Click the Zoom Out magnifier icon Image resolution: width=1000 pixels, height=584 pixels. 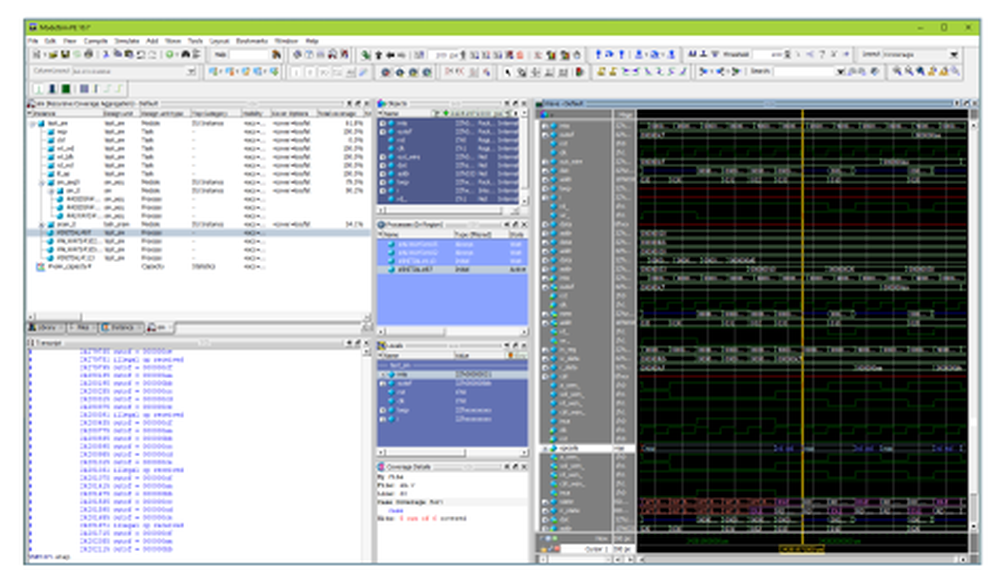(909, 71)
